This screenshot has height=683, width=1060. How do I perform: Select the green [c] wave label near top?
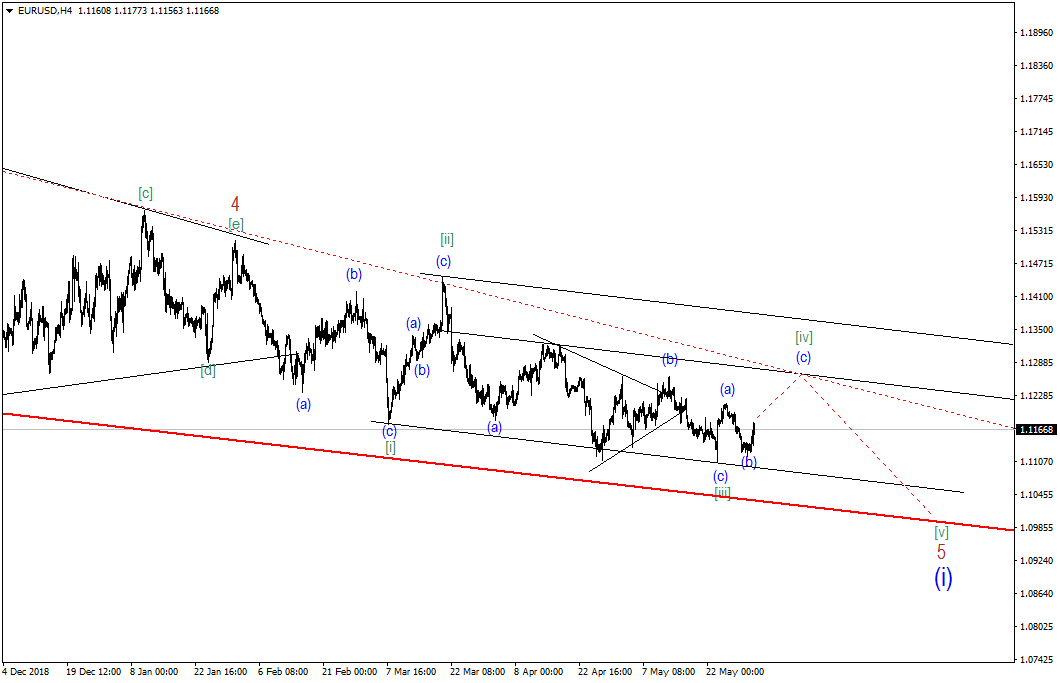[145, 193]
